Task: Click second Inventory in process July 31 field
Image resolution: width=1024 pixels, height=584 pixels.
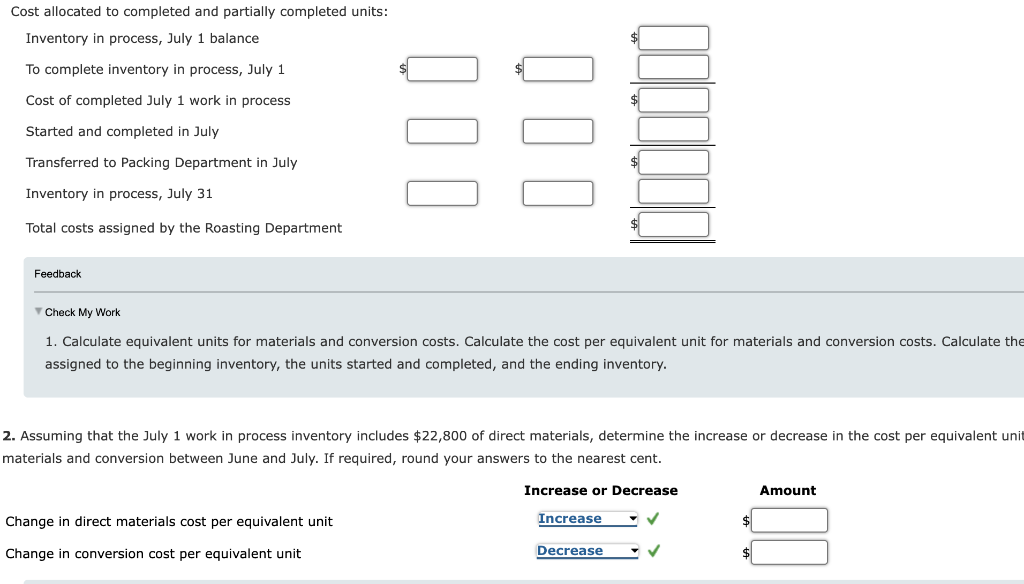Action: (558, 193)
